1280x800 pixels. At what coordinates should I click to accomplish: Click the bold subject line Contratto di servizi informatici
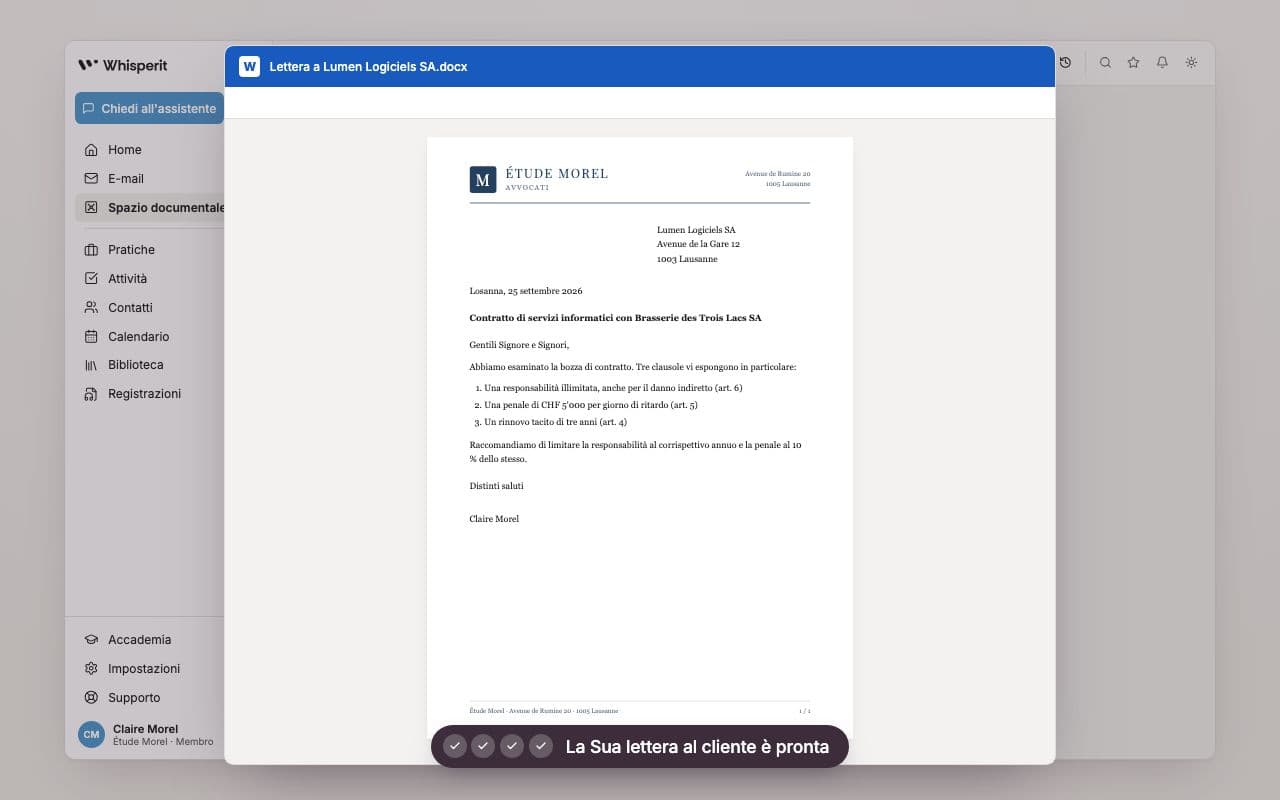(x=616, y=318)
